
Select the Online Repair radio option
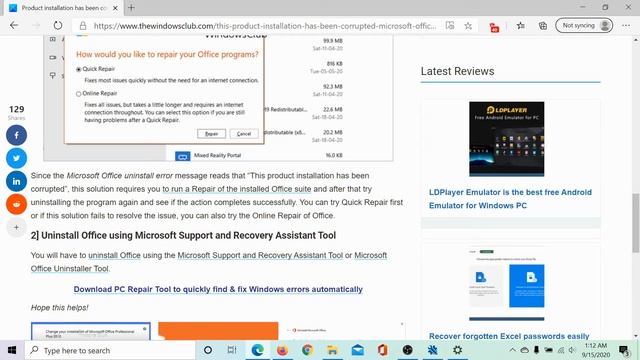pyautogui.click(x=78, y=94)
